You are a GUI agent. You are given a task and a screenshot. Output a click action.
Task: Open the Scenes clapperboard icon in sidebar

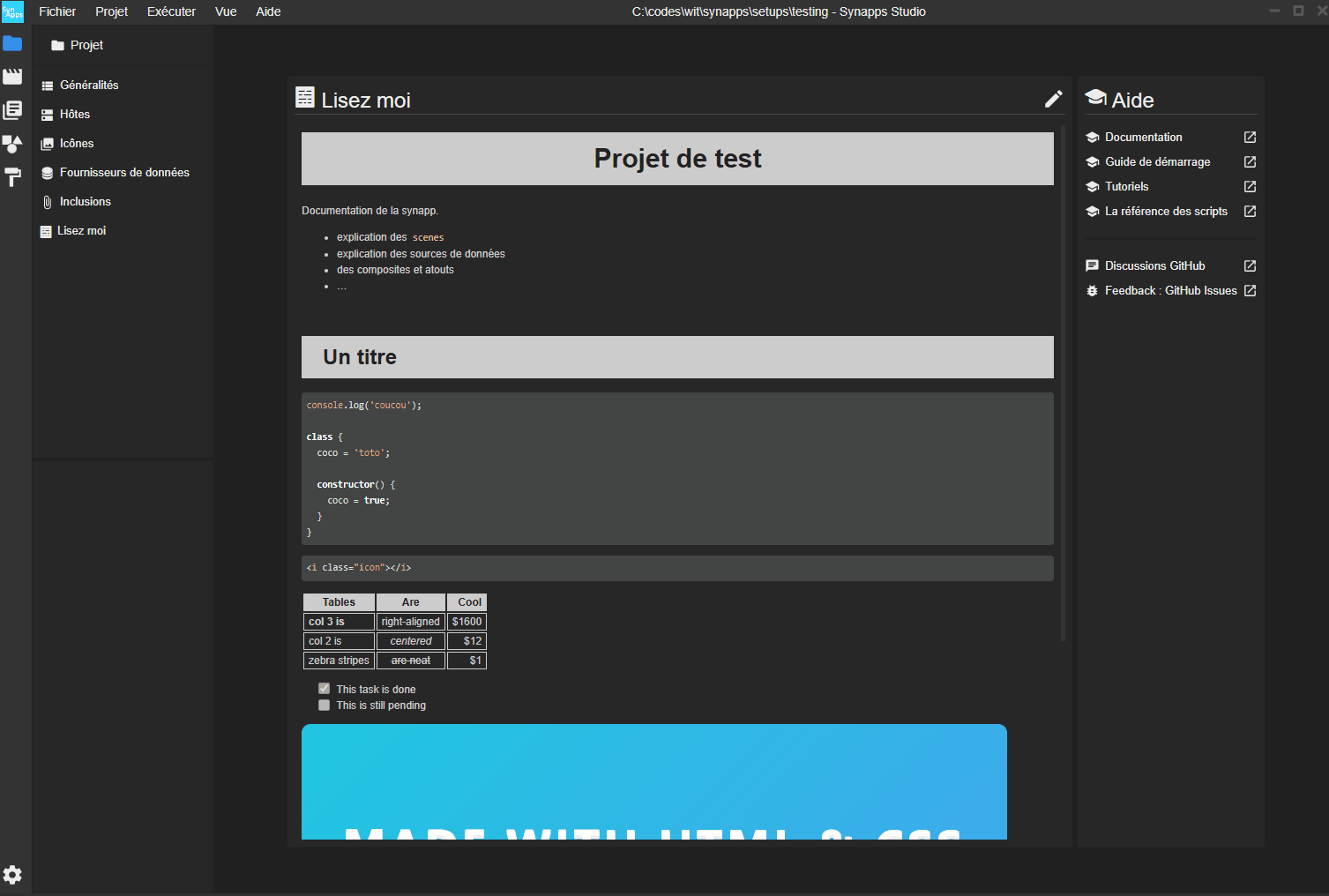point(12,77)
